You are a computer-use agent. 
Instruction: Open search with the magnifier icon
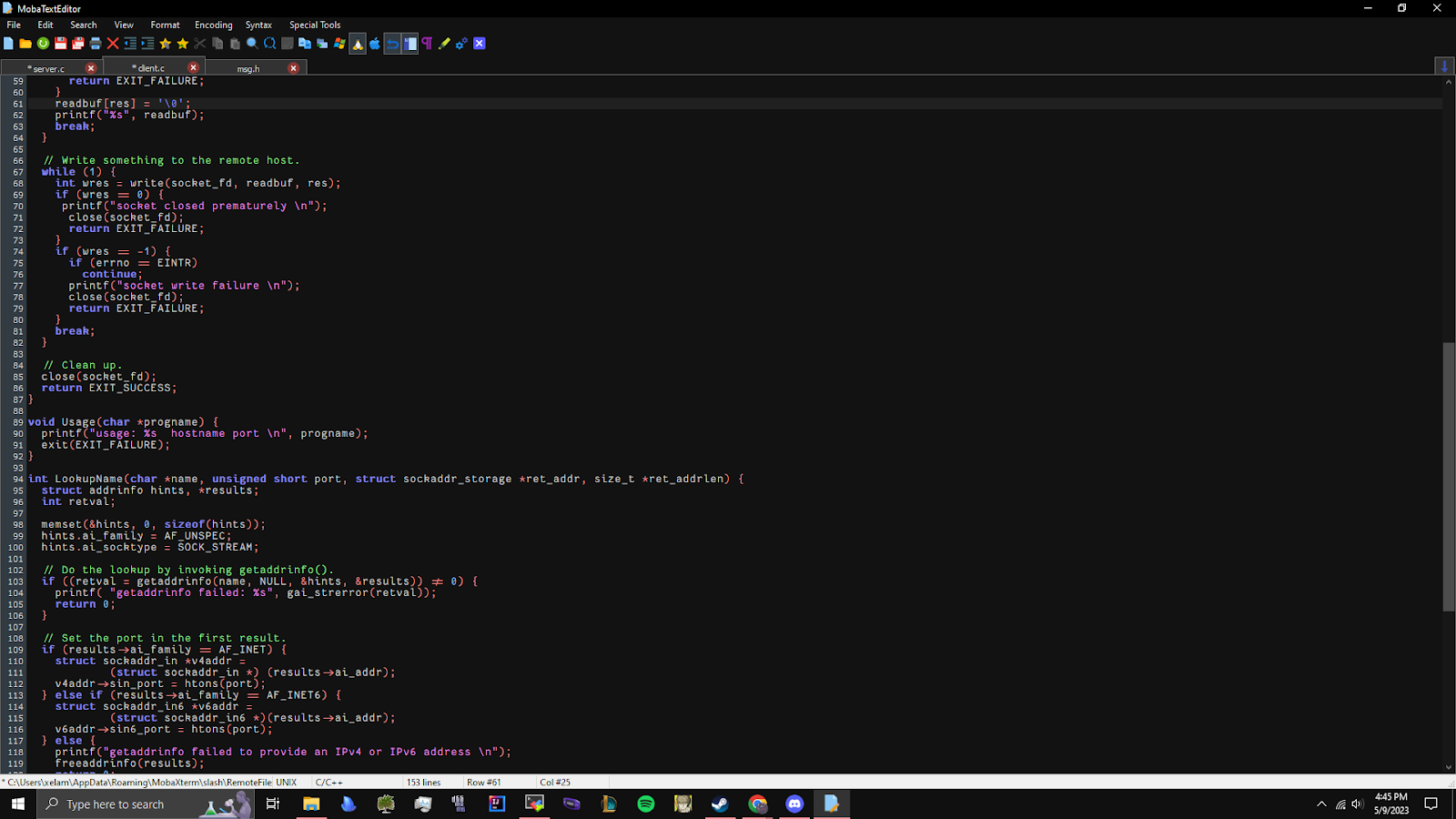pyautogui.click(x=252, y=43)
